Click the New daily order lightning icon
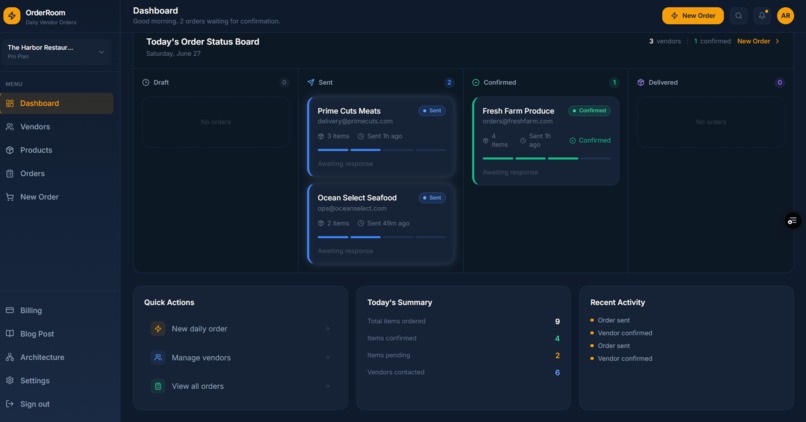This screenshot has height=422, width=806. [158, 328]
